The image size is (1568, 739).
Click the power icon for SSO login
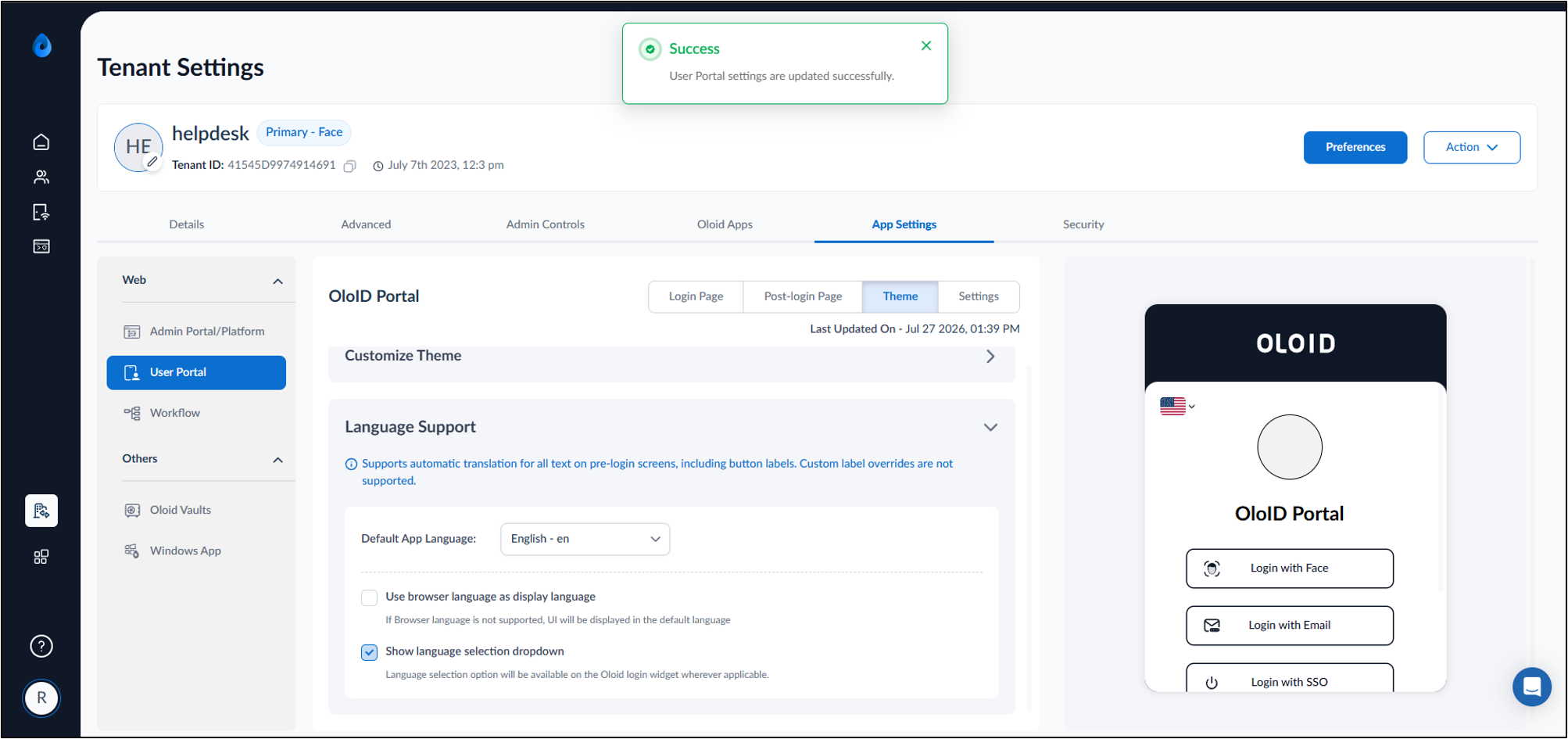point(1212,683)
